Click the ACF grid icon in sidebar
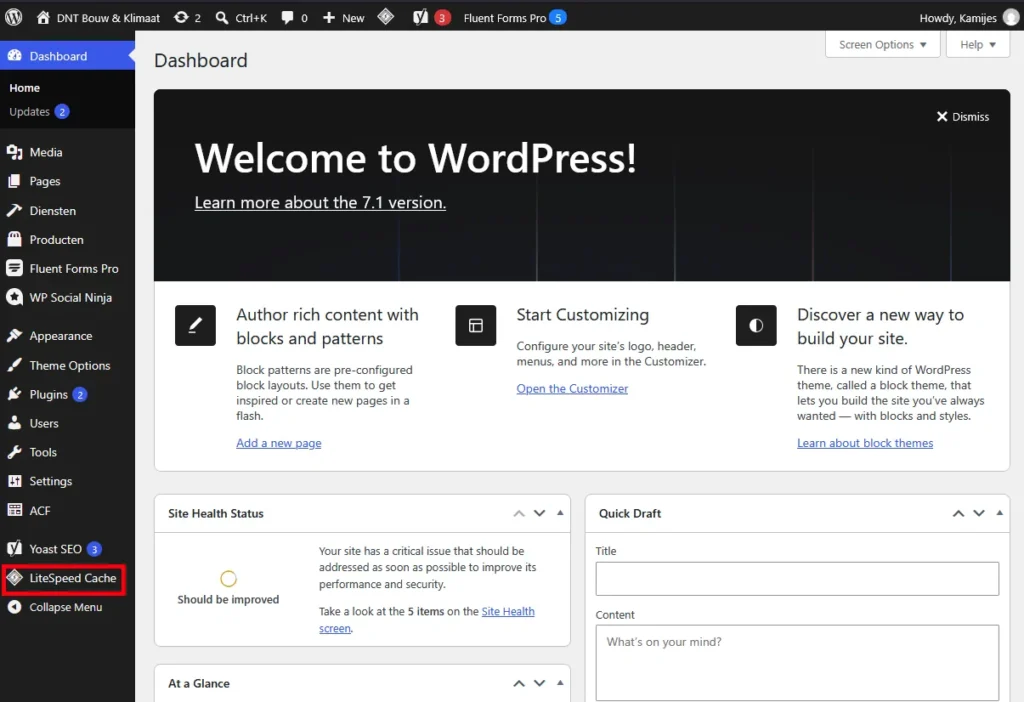This screenshot has height=702, width=1024. pyautogui.click(x=14, y=510)
